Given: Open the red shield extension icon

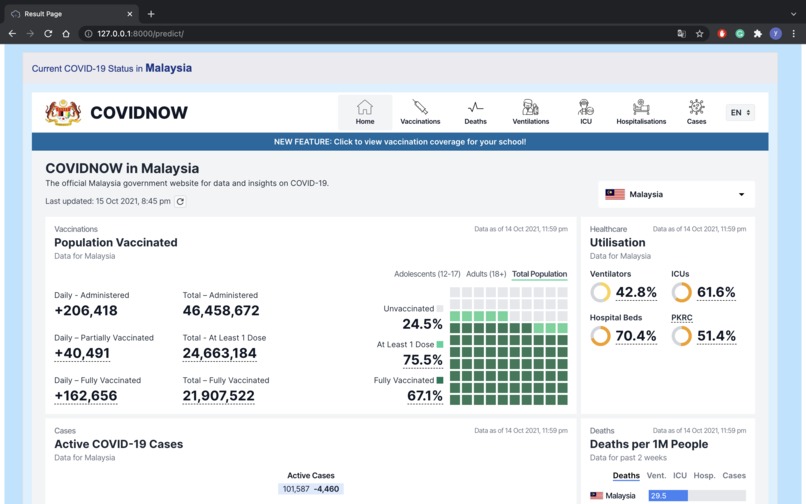Looking at the screenshot, I should (x=722, y=33).
